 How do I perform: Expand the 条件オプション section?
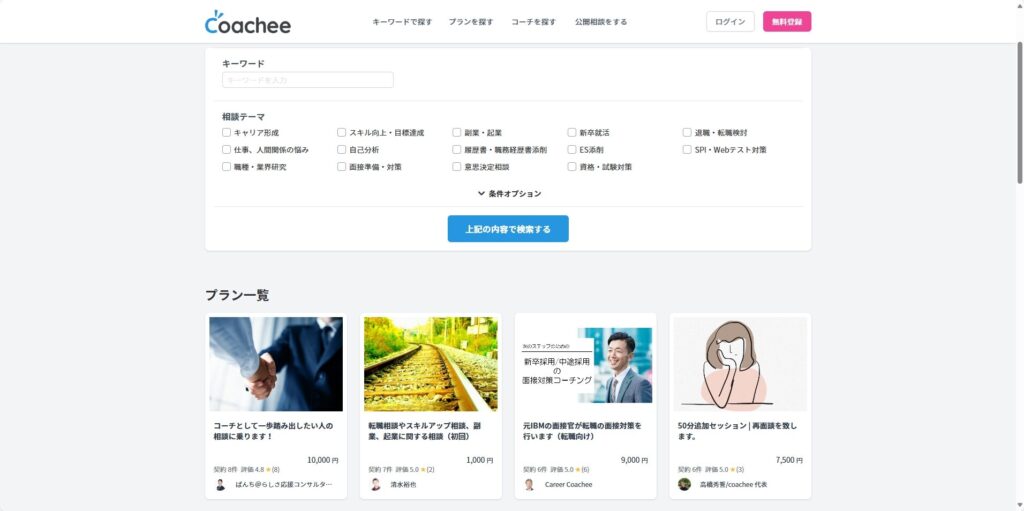[x=509, y=193]
